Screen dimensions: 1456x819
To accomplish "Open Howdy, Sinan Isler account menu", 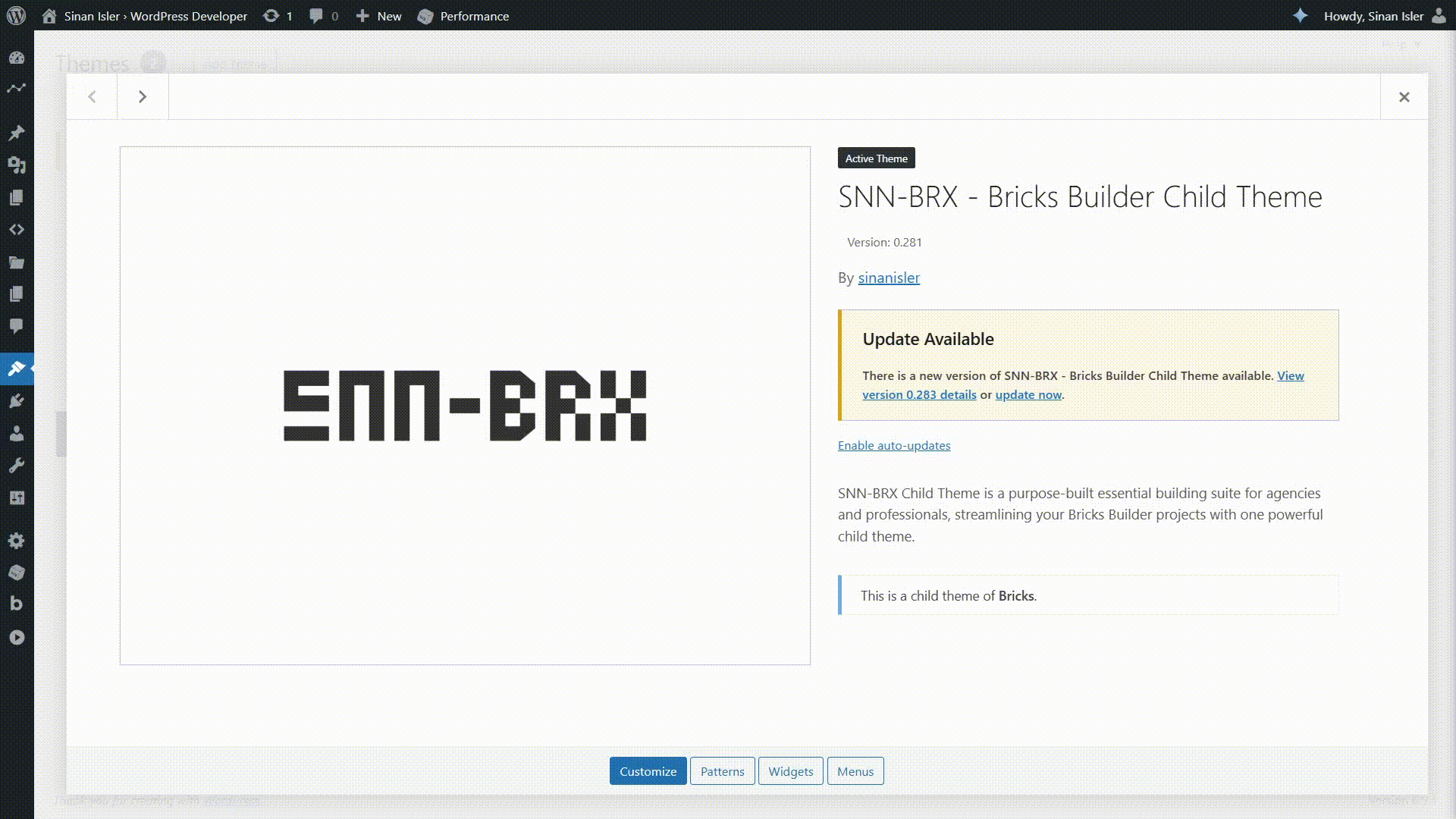I will tap(1373, 16).
